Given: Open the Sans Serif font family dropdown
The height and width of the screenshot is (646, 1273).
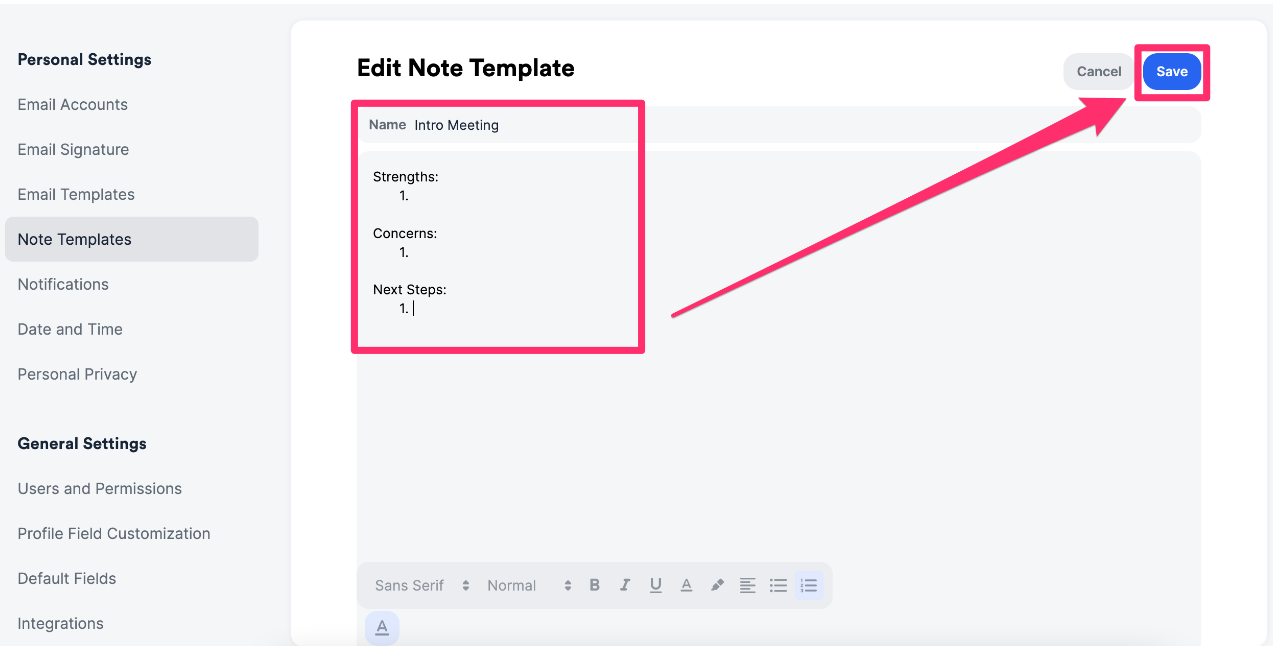Looking at the screenshot, I should click(410, 585).
